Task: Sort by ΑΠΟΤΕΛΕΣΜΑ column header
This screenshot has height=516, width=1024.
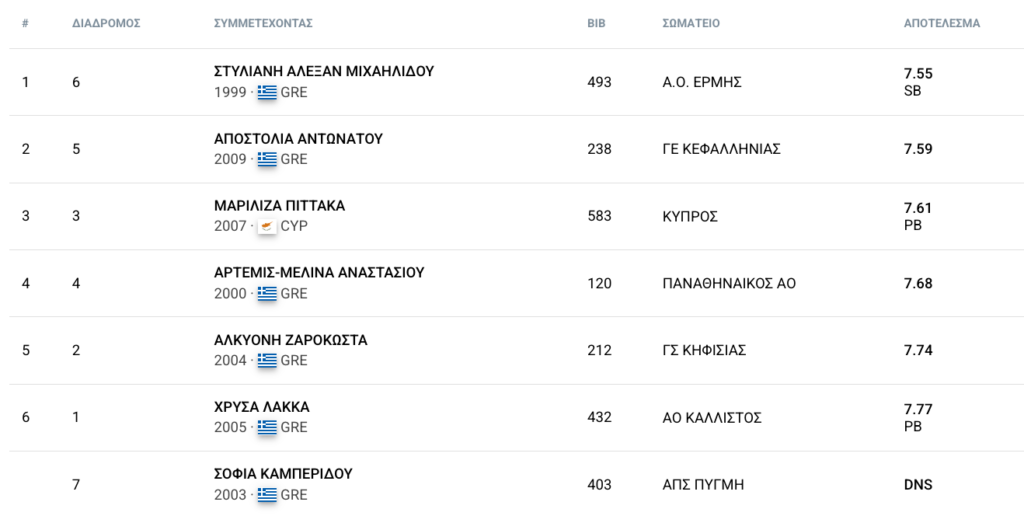Action: click(942, 24)
